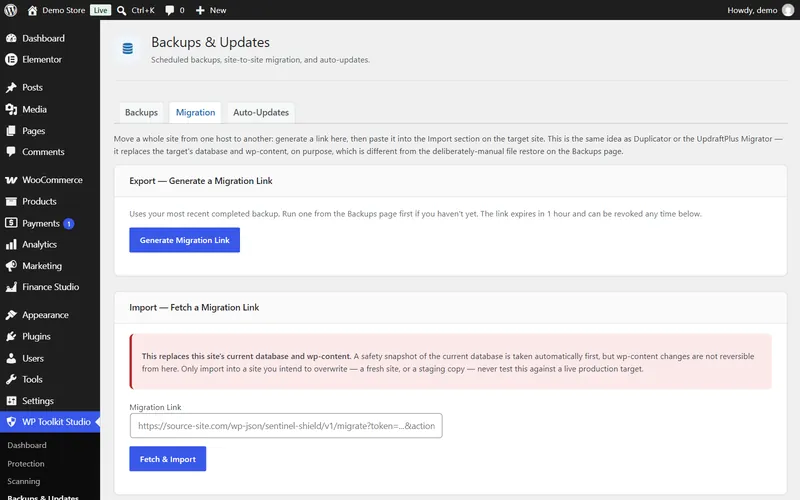Click the WooCommerce logo icon
This screenshot has height=500, width=800.
(x=11, y=180)
